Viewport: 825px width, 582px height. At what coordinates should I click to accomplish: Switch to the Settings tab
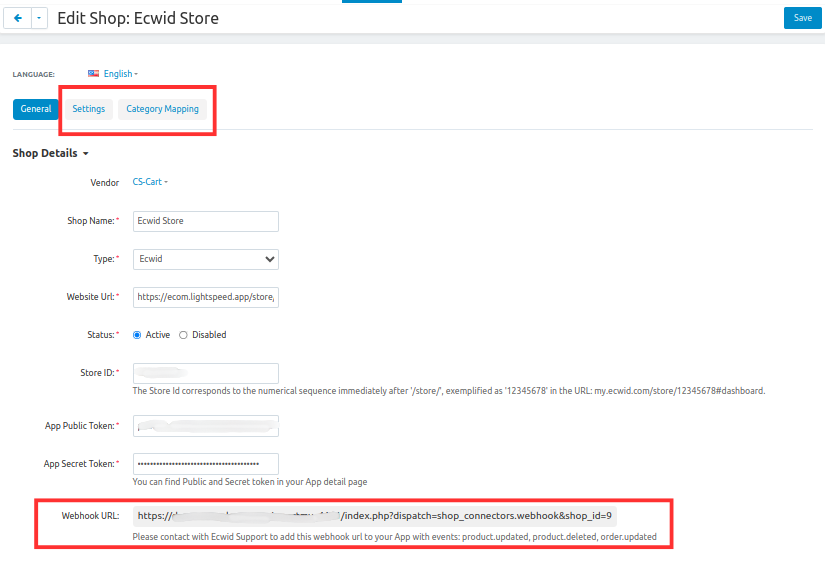[88, 109]
